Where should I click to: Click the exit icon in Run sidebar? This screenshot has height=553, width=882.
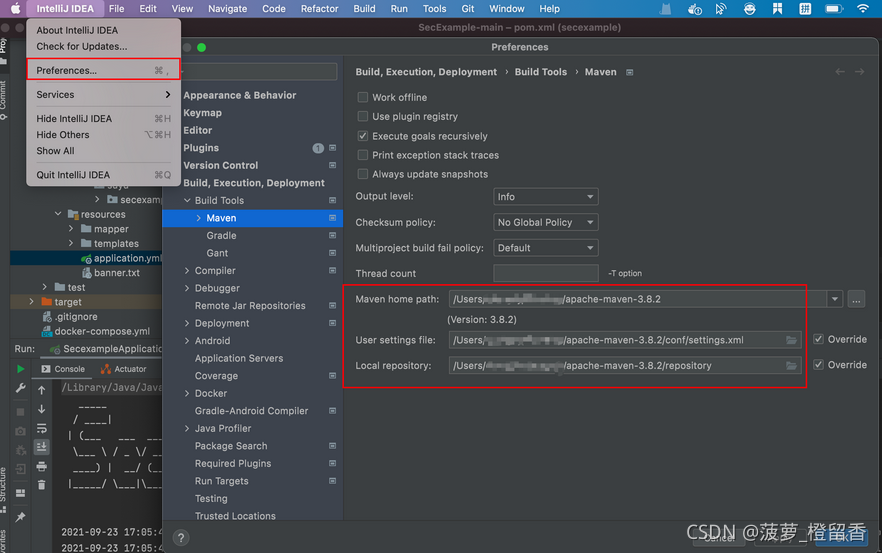[x=21, y=469]
